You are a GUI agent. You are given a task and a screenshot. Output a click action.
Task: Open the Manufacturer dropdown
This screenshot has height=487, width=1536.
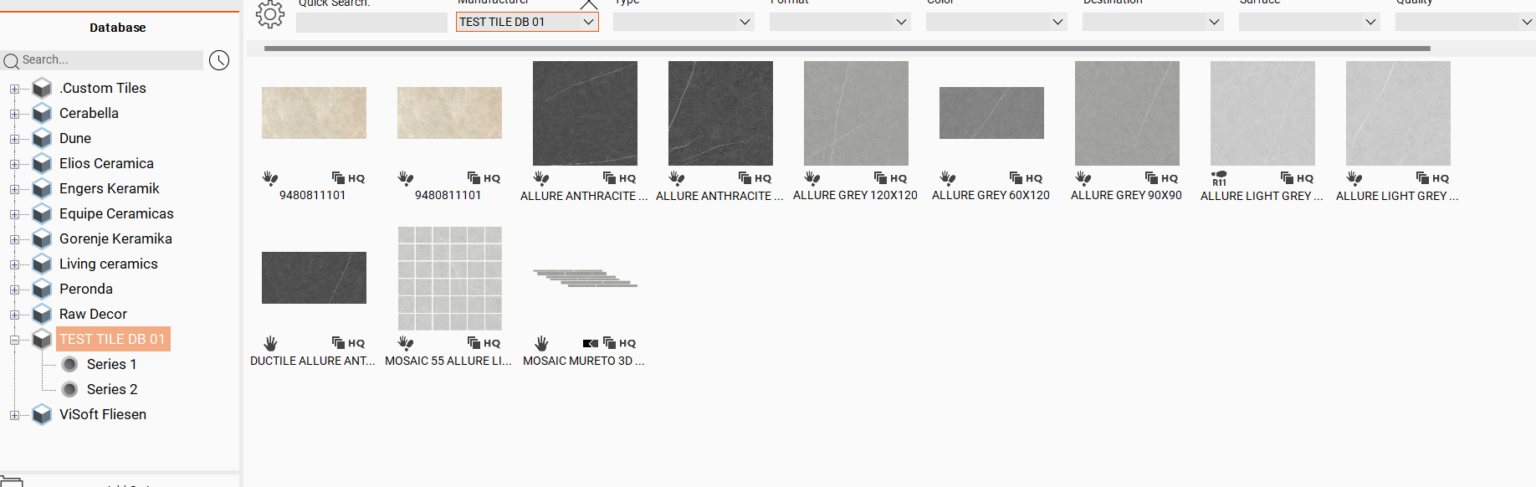(x=527, y=21)
